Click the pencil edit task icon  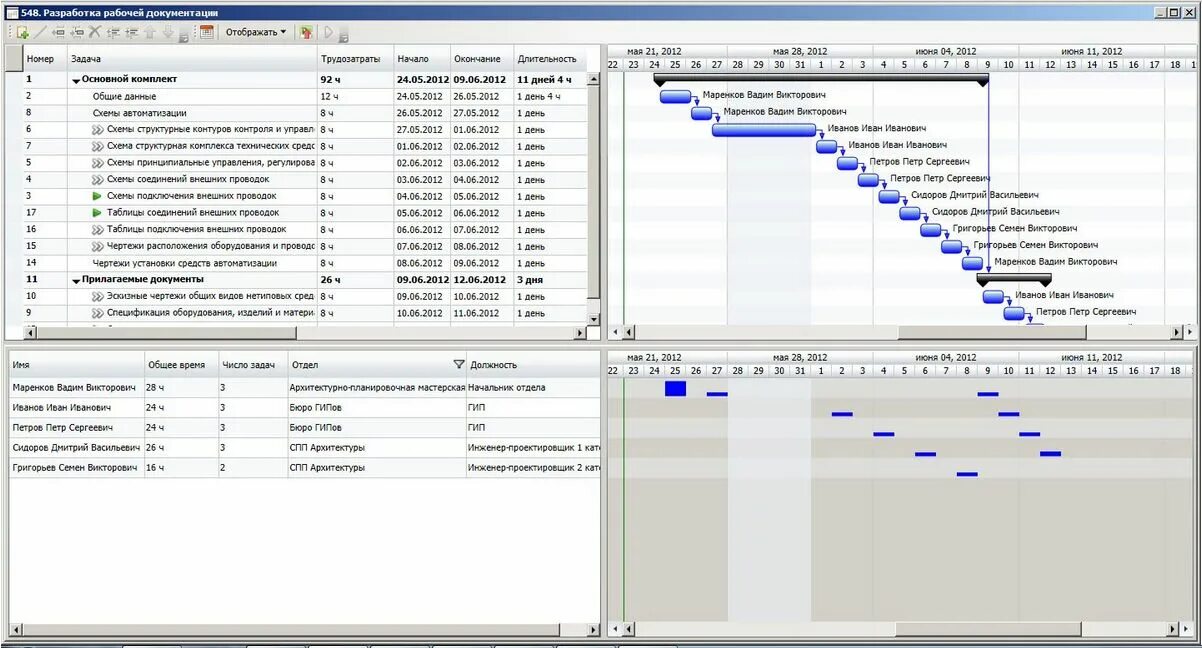[x=41, y=32]
